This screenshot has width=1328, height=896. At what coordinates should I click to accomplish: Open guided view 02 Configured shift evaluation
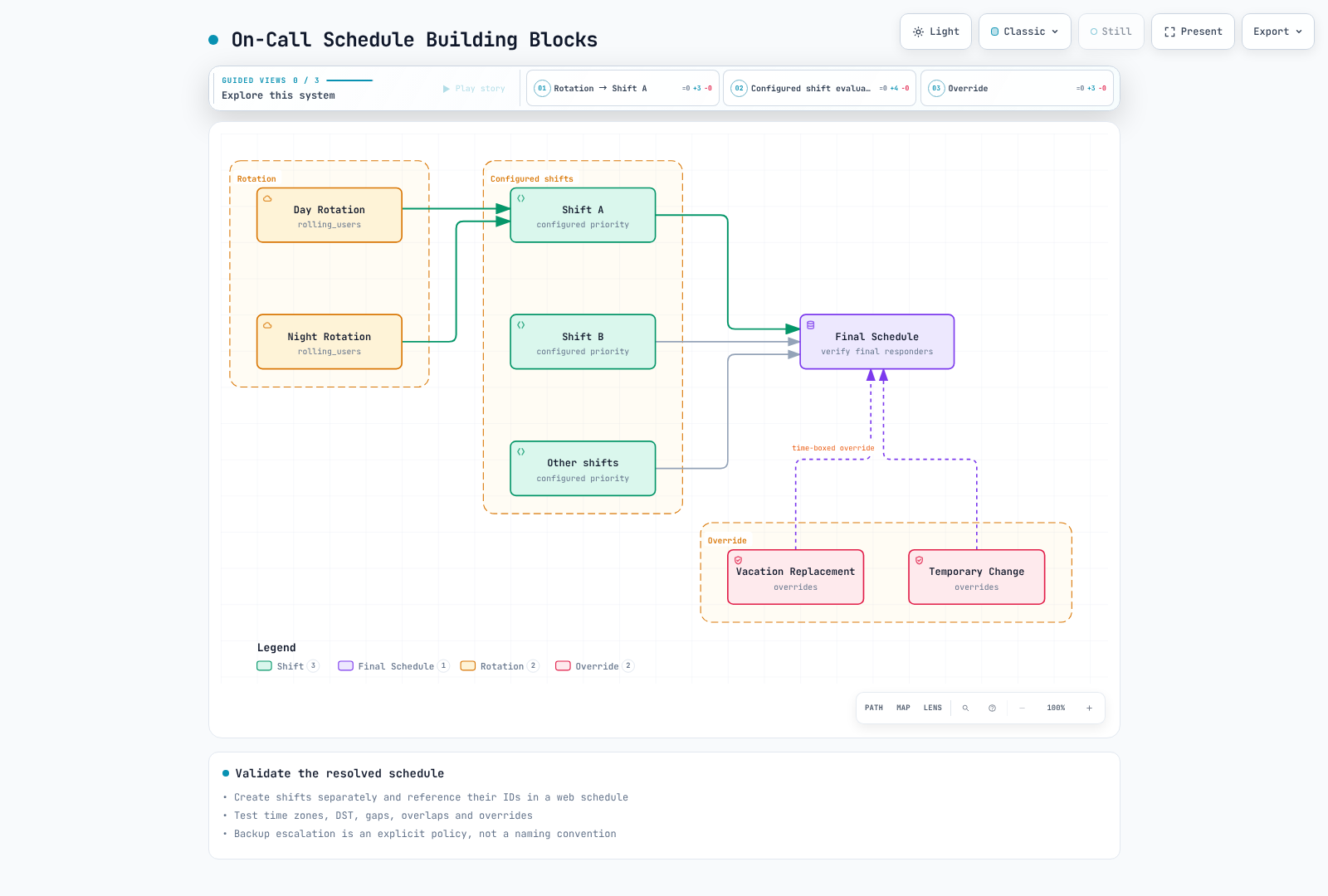pyautogui.click(x=819, y=88)
